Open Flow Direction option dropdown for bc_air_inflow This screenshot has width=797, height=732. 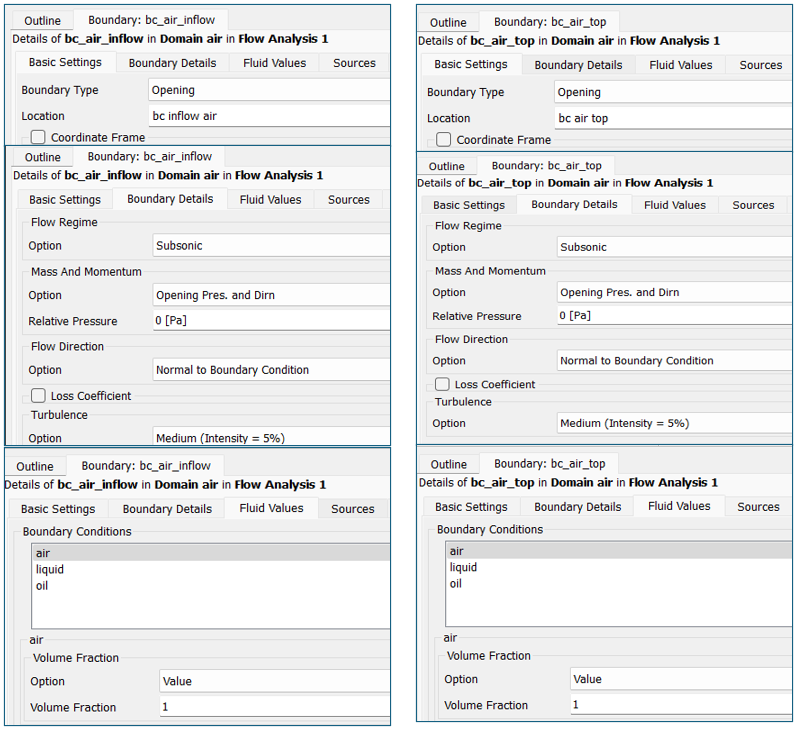click(x=271, y=370)
